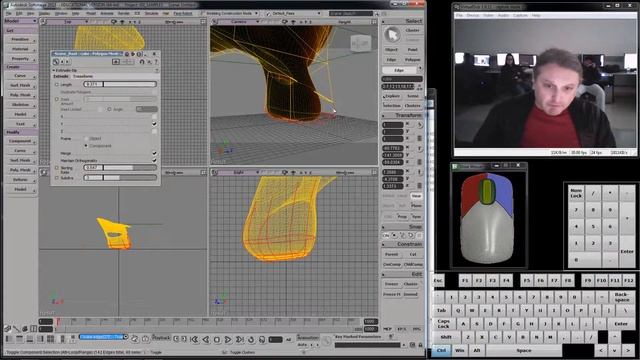This screenshot has height=360, width=640.
Task: Click the lock icon at bottom right
Action: tap(420, 345)
